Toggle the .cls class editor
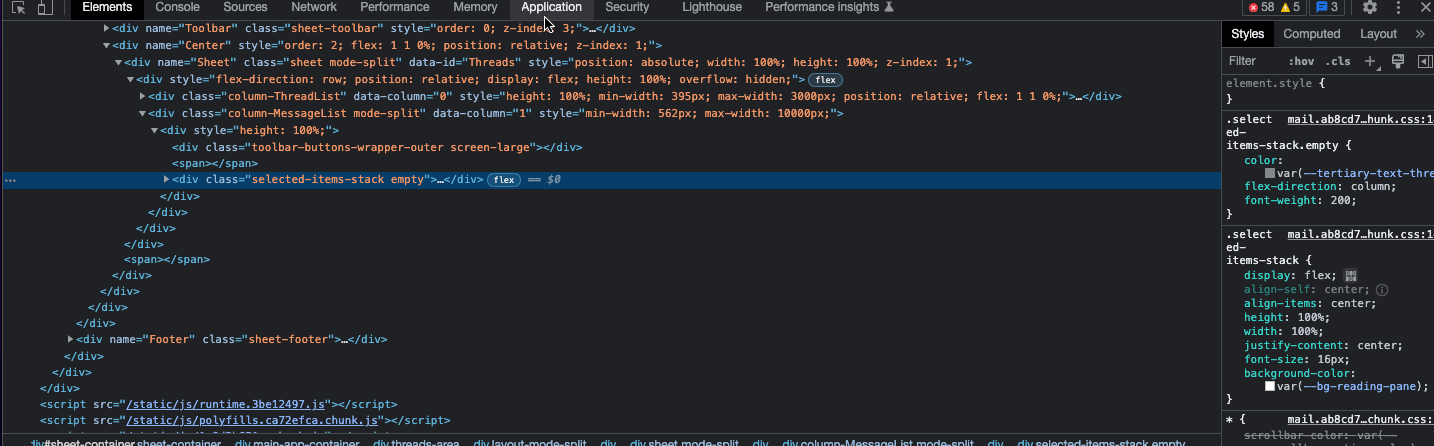Viewport: 1434px width, 446px height. pos(1339,61)
